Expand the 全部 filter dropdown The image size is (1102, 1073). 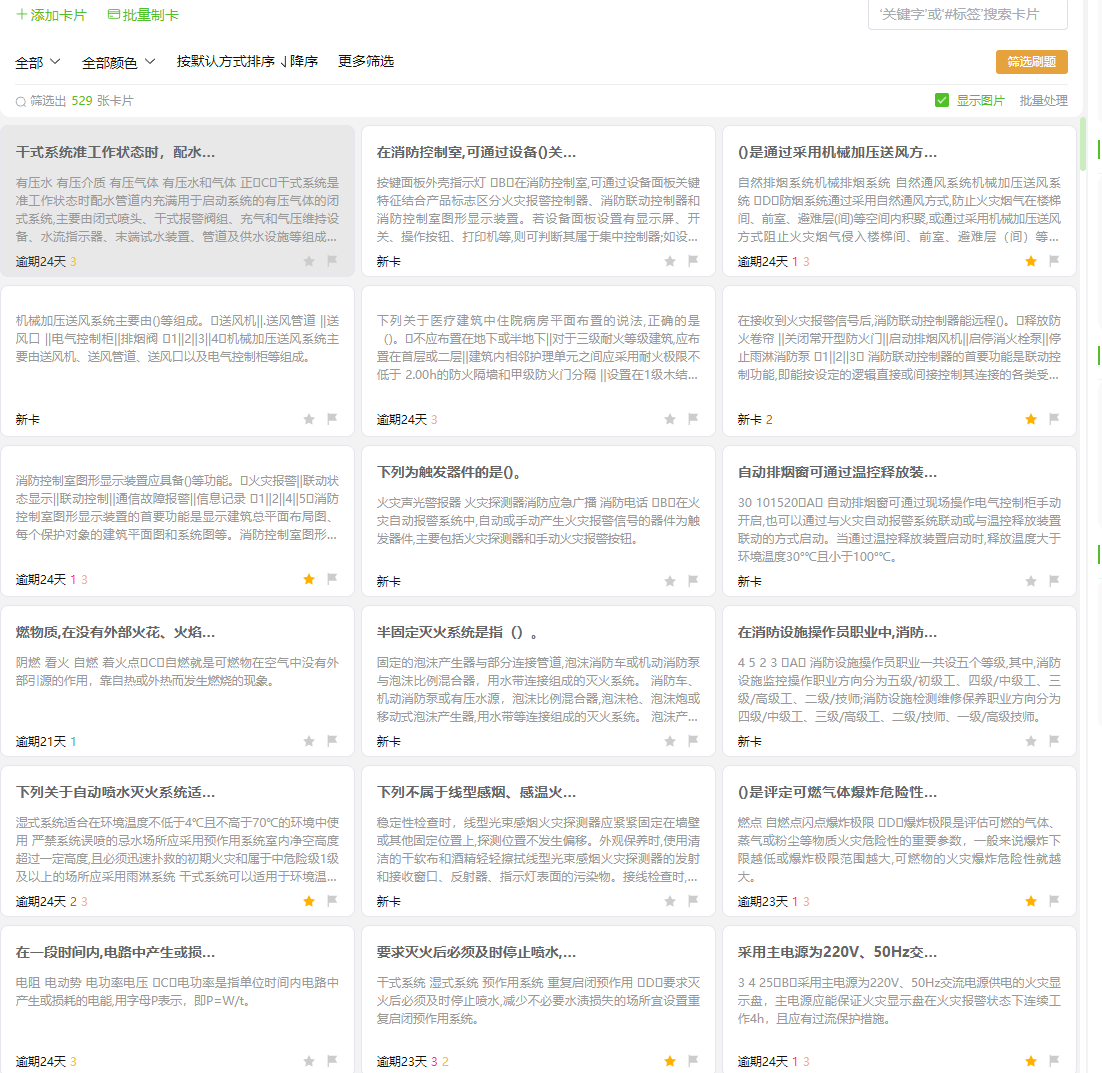point(38,63)
